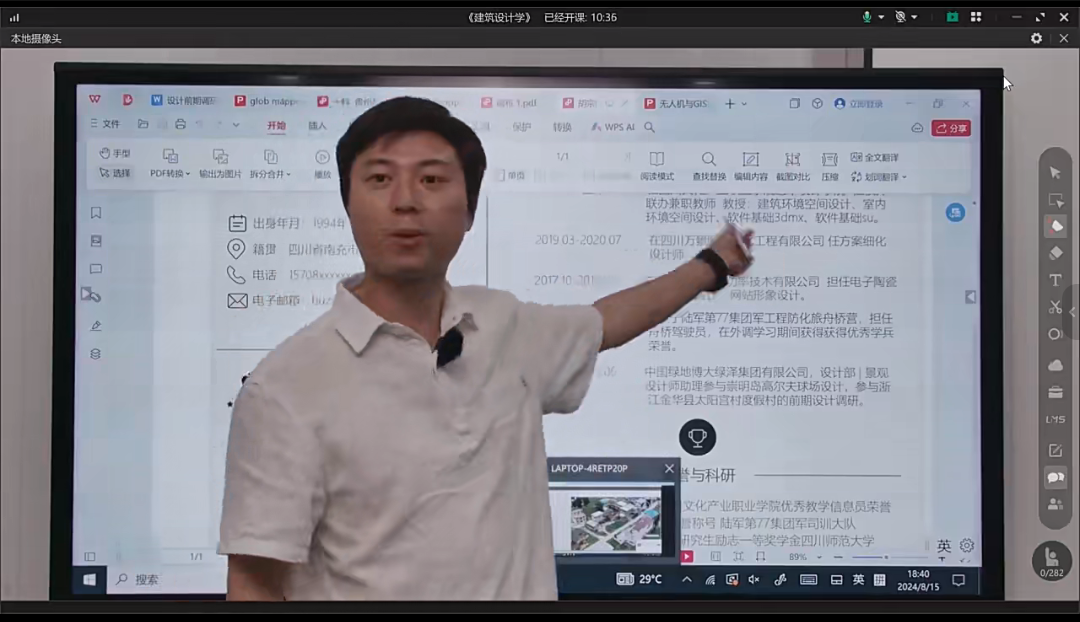The width and height of the screenshot is (1080, 622).
Task: Select the arrow pointer tool
Action: point(1055,172)
